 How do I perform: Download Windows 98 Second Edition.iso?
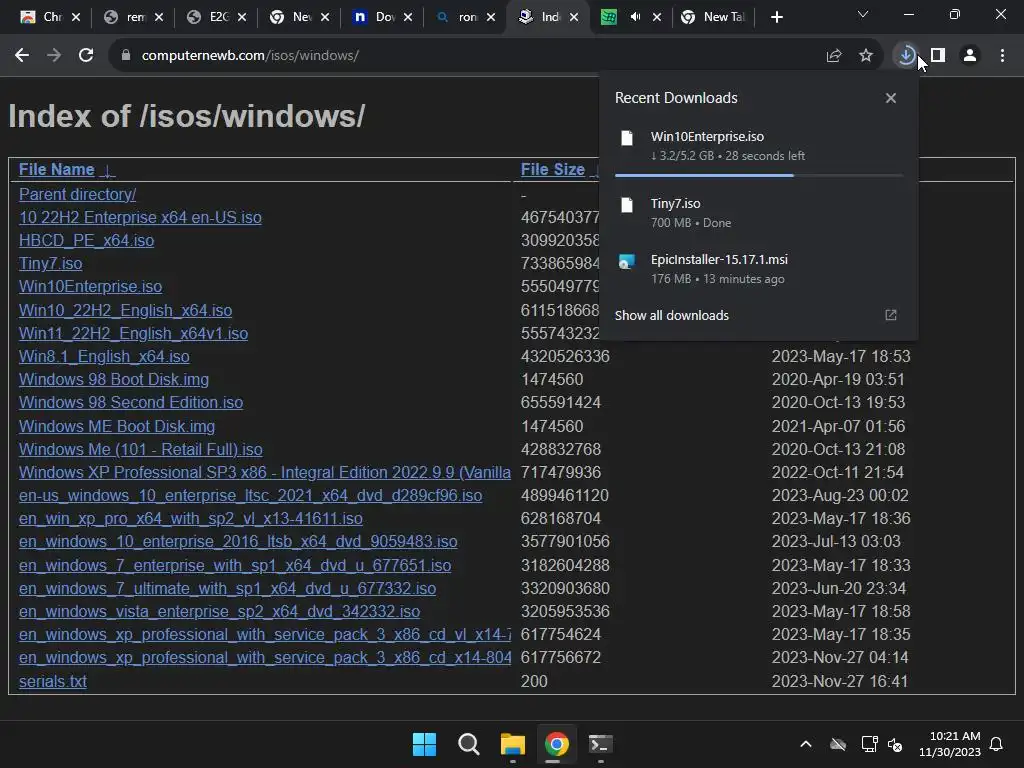point(131,402)
